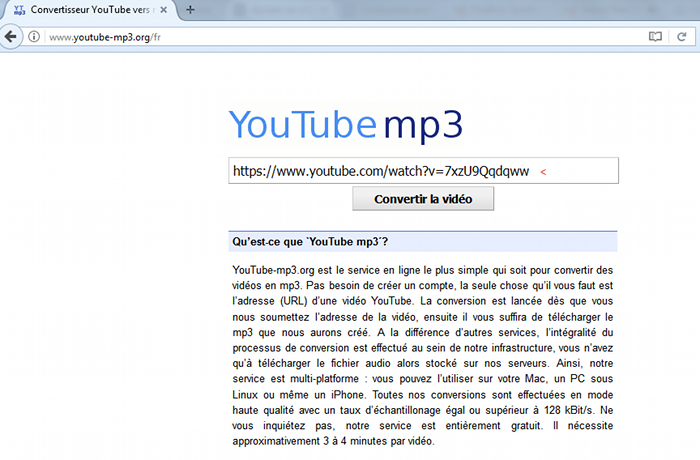The height and width of the screenshot is (460, 700).
Task: Close the Convertisseur YouTube tab
Action: (x=164, y=9)
